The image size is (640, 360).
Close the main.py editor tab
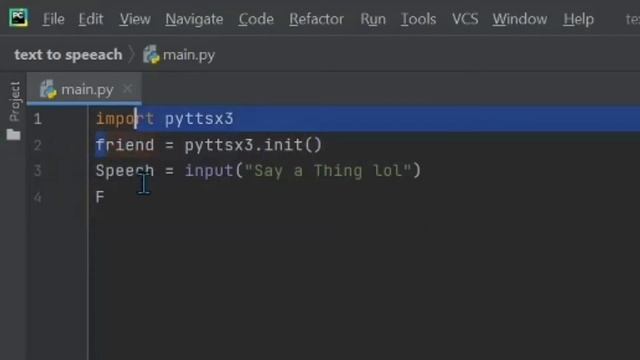(x=127, y=88)
